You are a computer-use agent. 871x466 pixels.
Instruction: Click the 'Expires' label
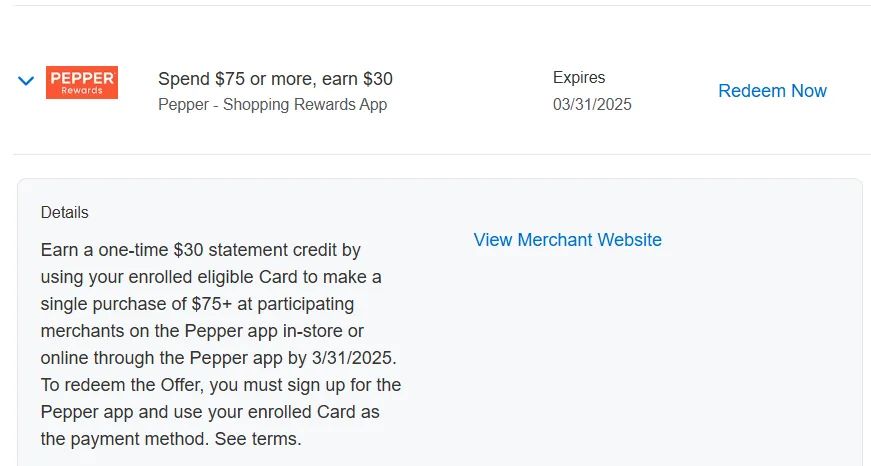(x=579, y=77)
